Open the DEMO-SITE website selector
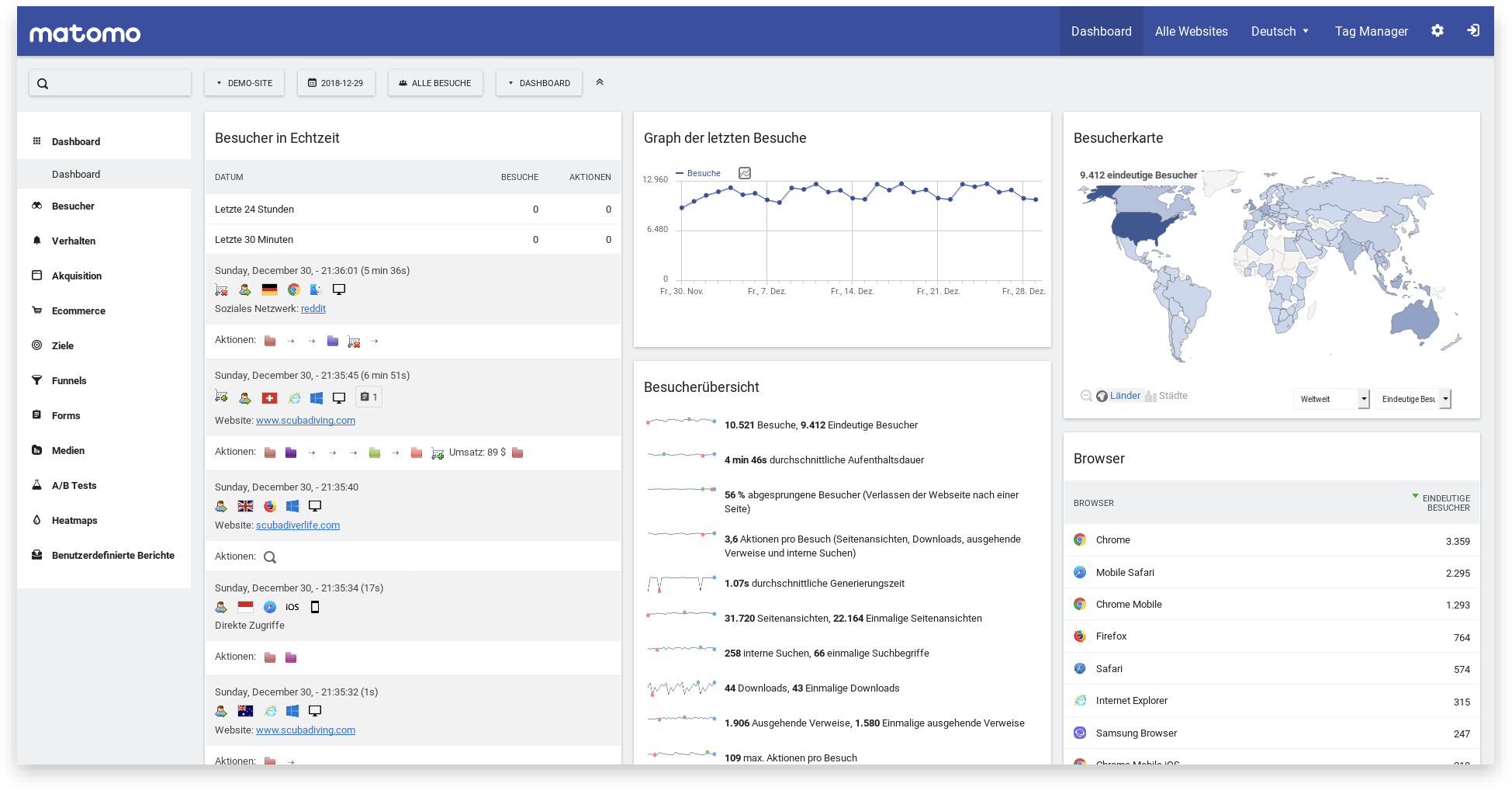 click(244, 83)
